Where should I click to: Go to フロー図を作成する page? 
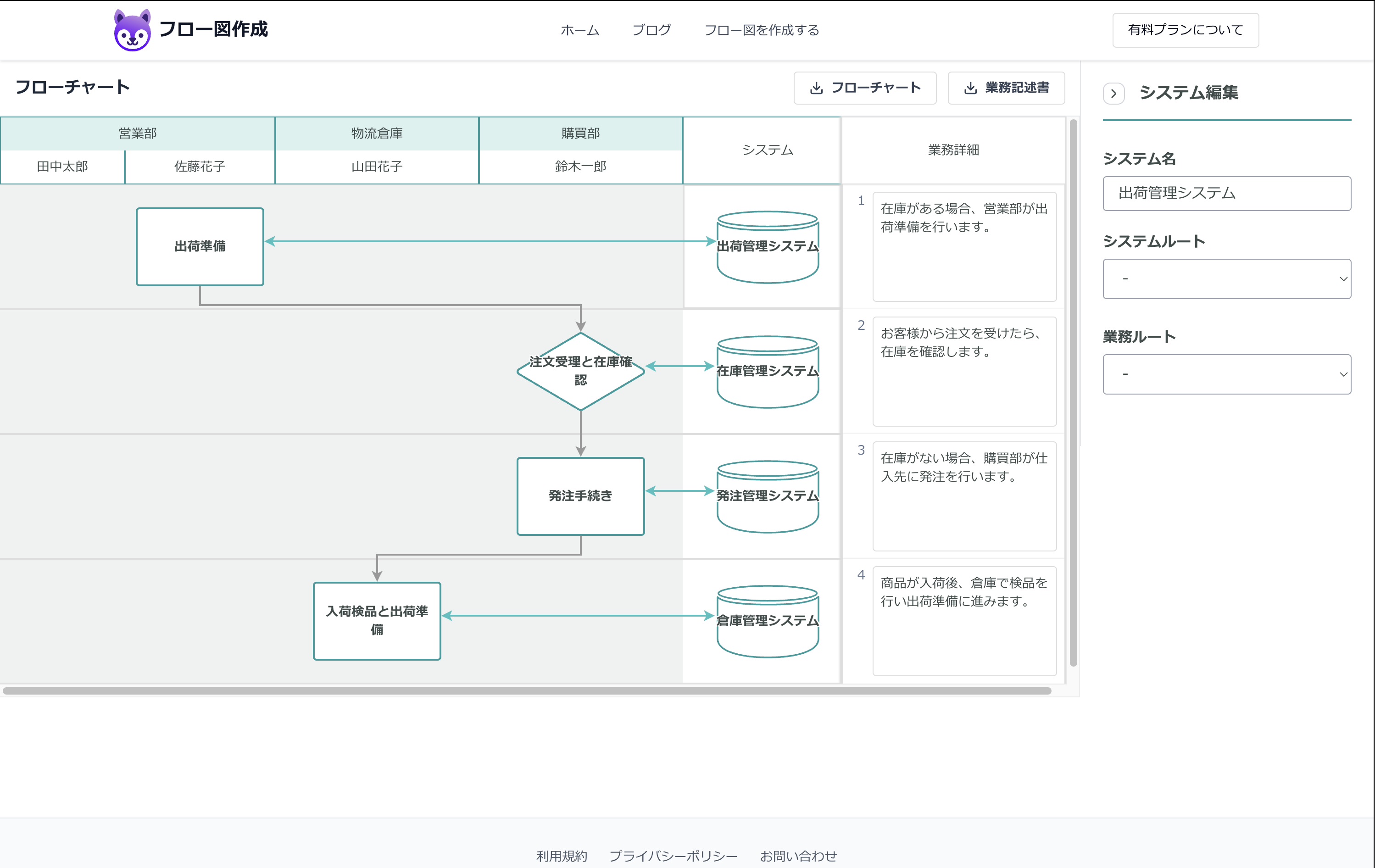click(x=762, y=30)
